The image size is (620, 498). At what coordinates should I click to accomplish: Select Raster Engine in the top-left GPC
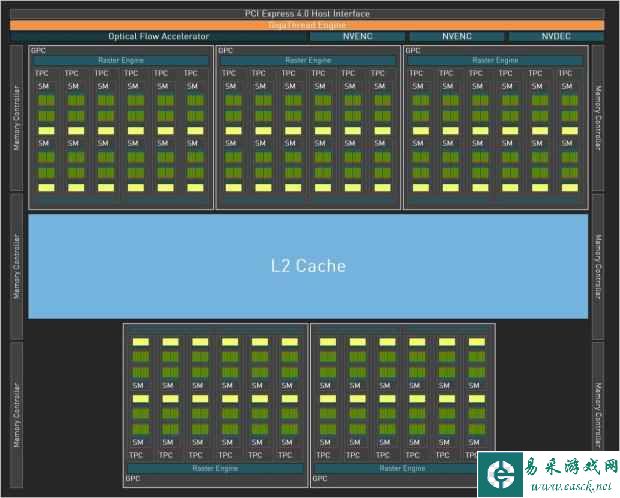point(121,60)
